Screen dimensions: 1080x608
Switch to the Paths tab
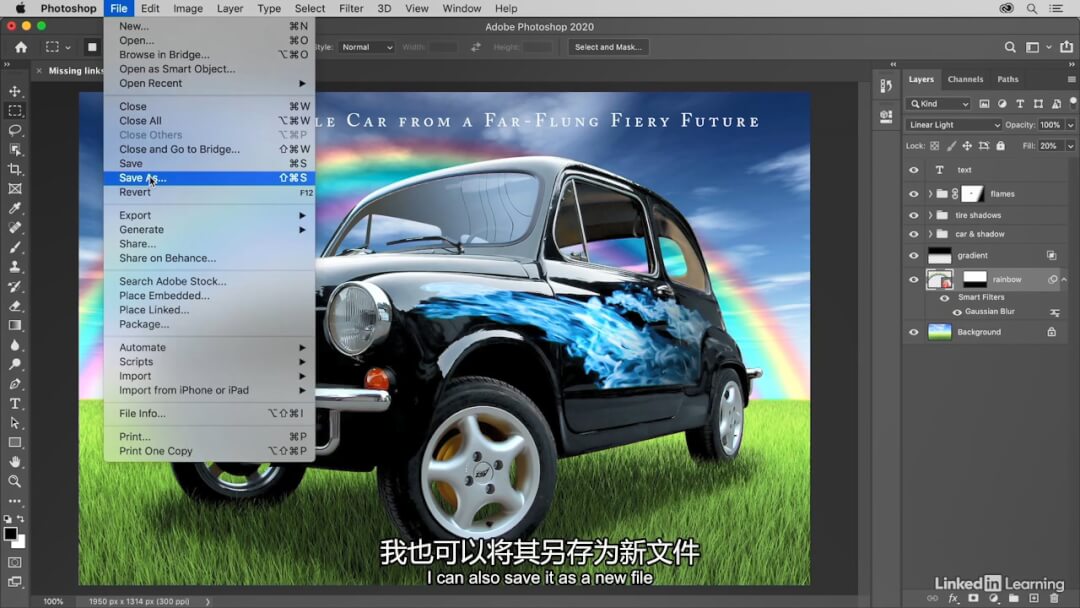pos(1008,79)
